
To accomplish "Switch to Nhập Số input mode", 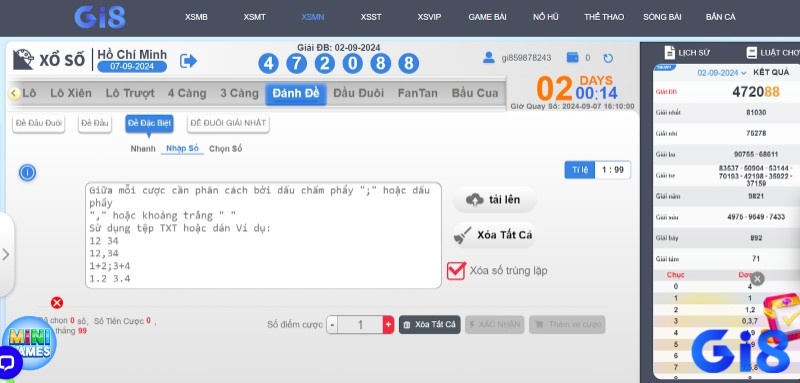I will point(182,148).
